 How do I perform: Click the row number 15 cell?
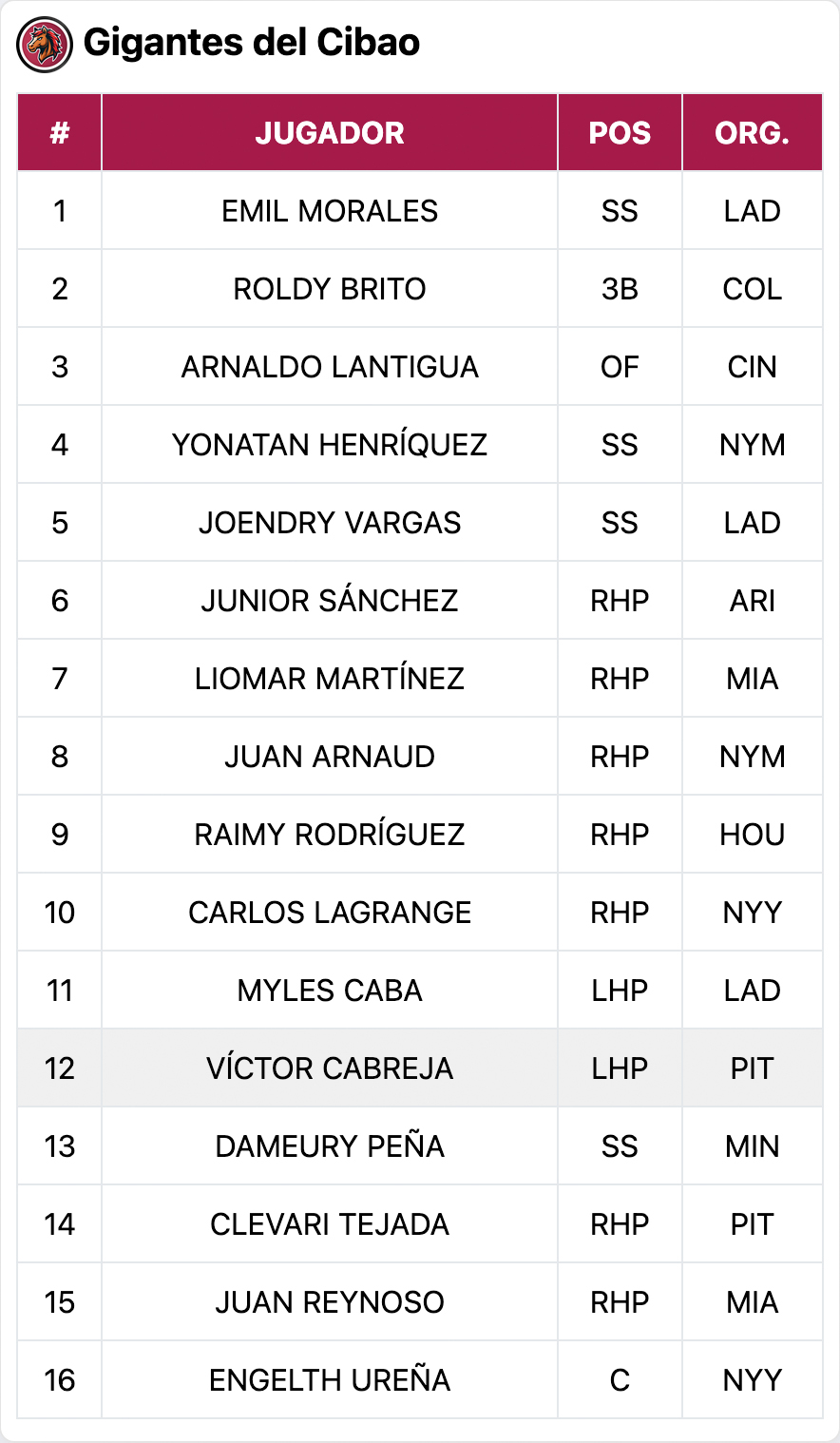[x=60, y=1302]
